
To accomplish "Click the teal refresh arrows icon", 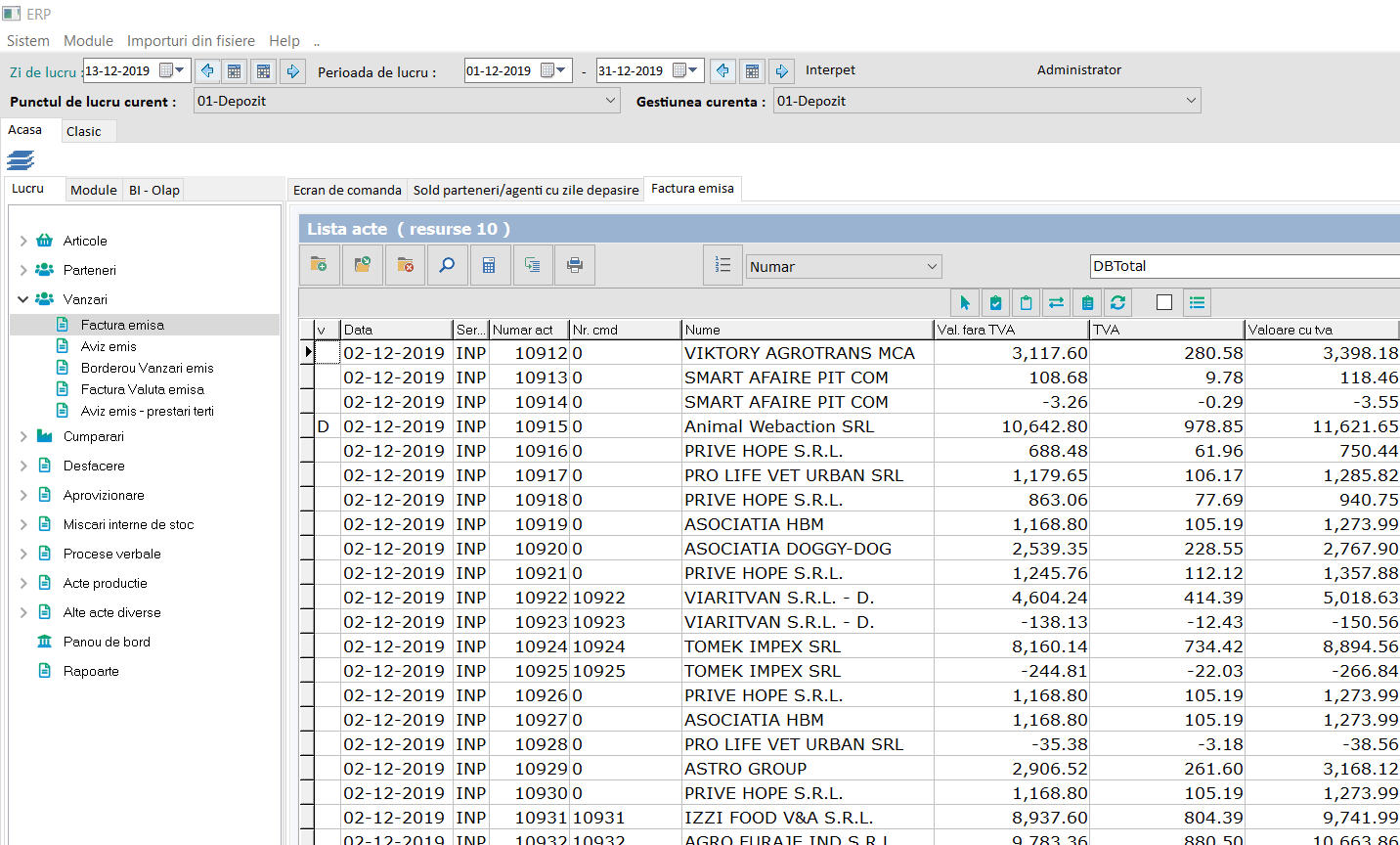I will [1117, 303].
